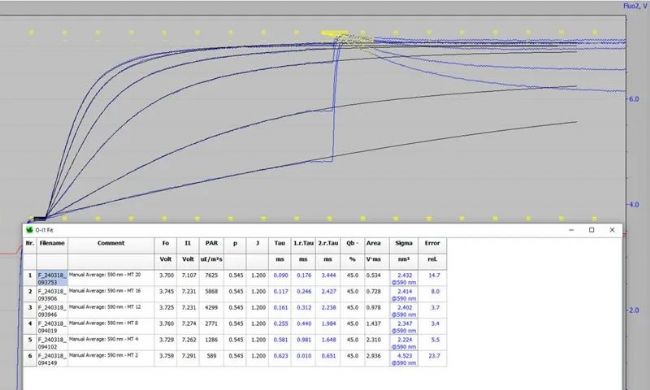This screenshot has height=390, width=650.
Task: Maximize the O-I1 Fit window
Action: tap(592, 230)
